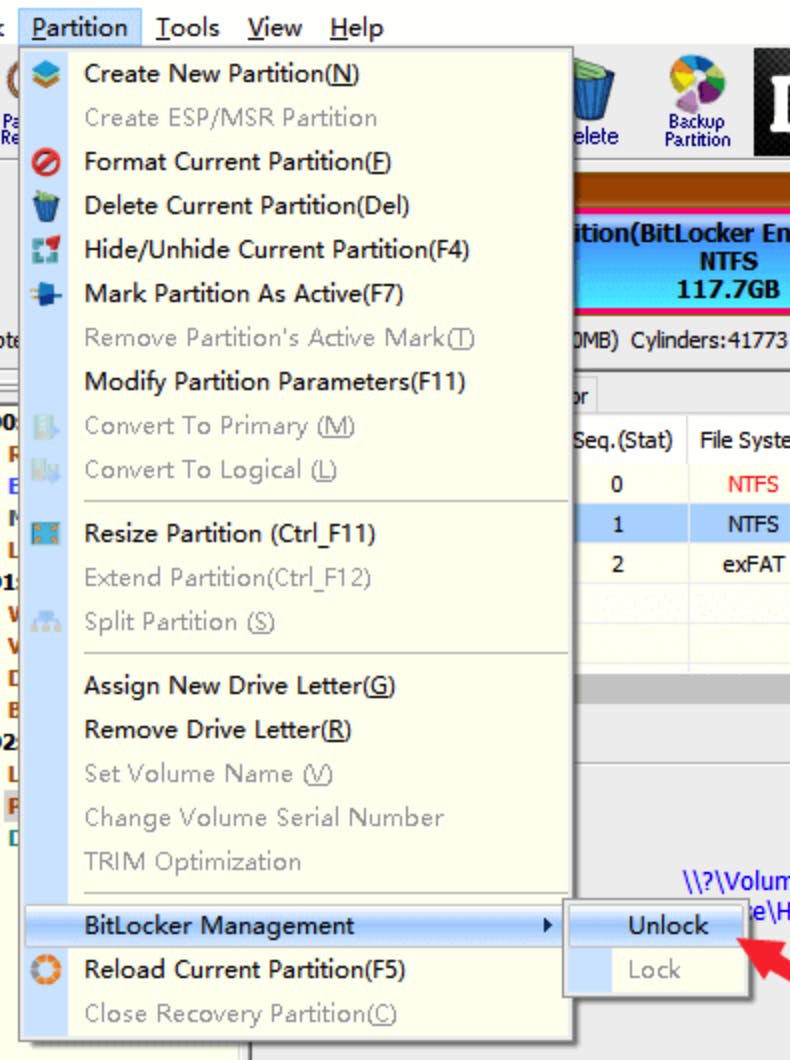Click Create ESP/MSR Partition entry
790x1060 pixels.
coord(230,118)
